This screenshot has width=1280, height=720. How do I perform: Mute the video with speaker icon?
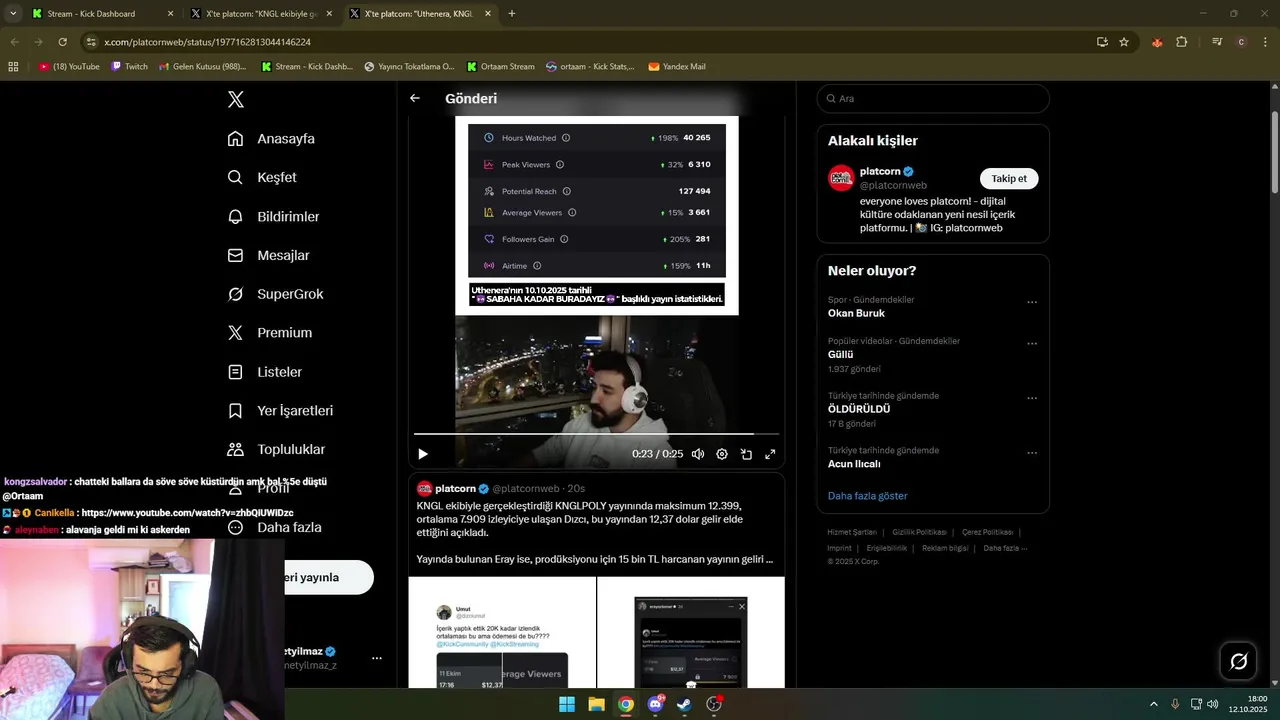(x=698, y=454)
